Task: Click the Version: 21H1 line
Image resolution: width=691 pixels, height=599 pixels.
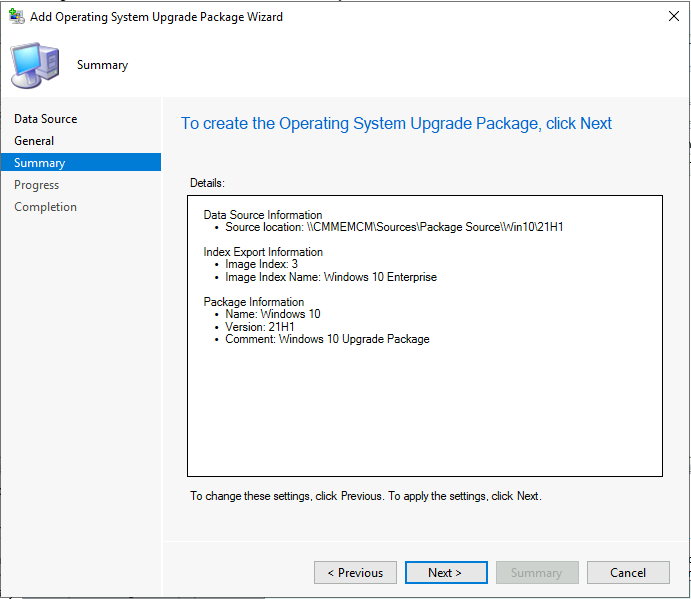Action: coord(260,327)
